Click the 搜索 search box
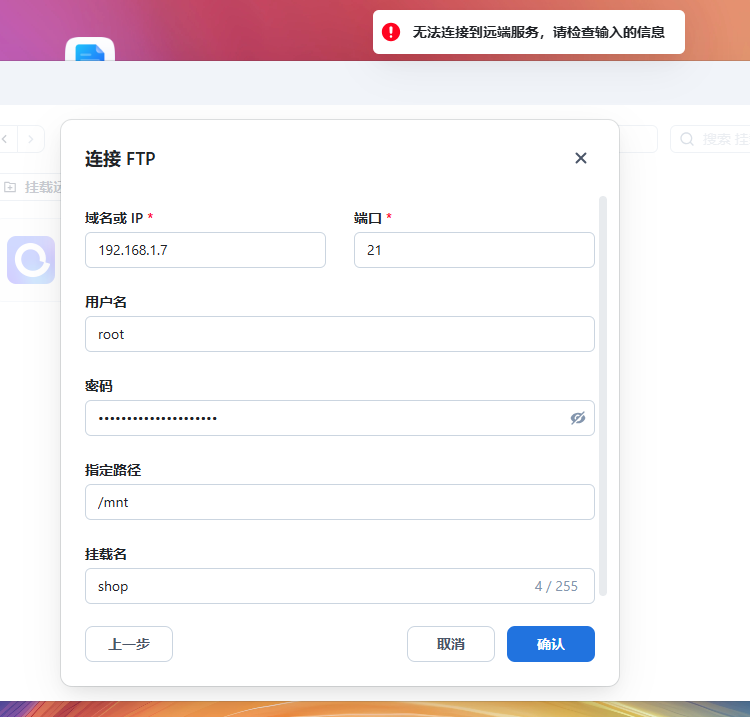The height and width of the screenshot is (717, 750). [x=710, y=139]
